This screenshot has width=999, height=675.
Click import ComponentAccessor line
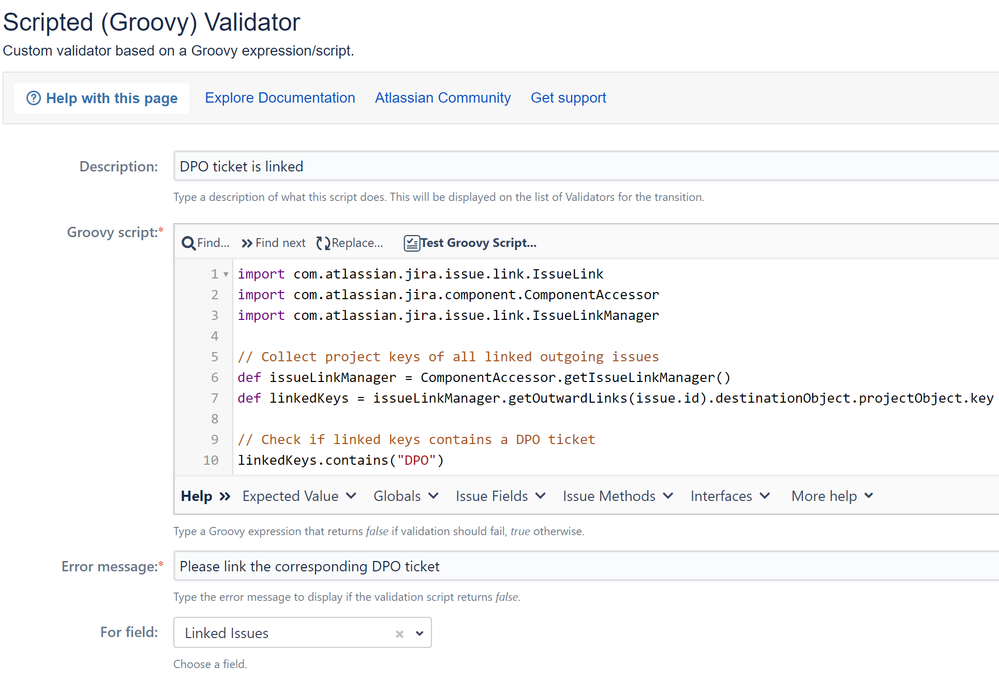[x=448, y=294]
